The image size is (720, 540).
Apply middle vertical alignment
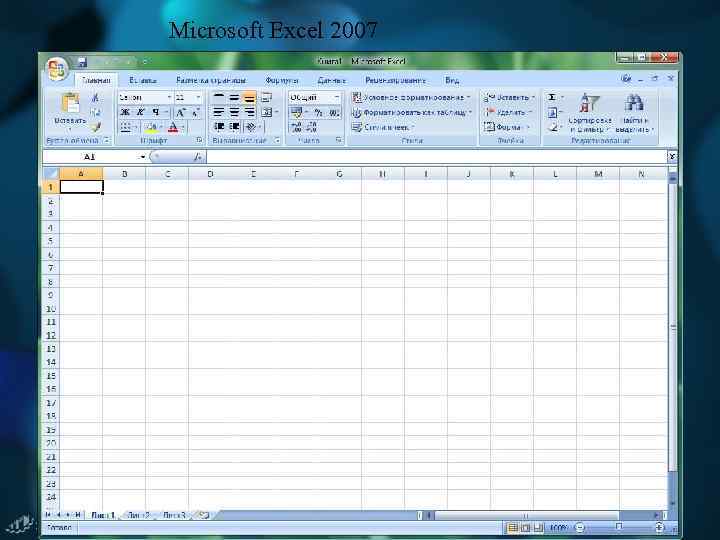(234, 97)
